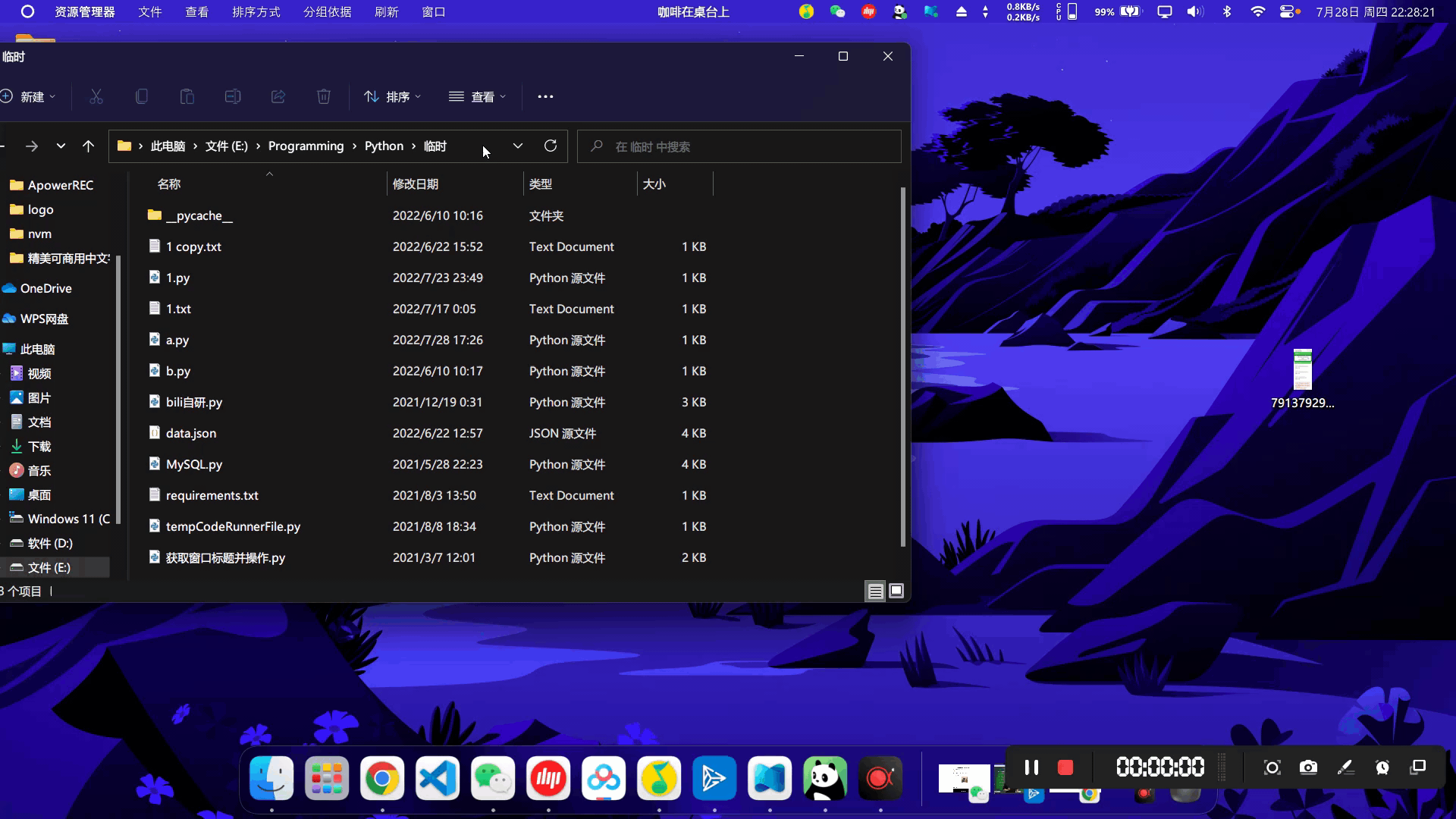The image size is (1456, 819).
Task: Click Programming in the breadcrumb path
Action: (306, 146)
